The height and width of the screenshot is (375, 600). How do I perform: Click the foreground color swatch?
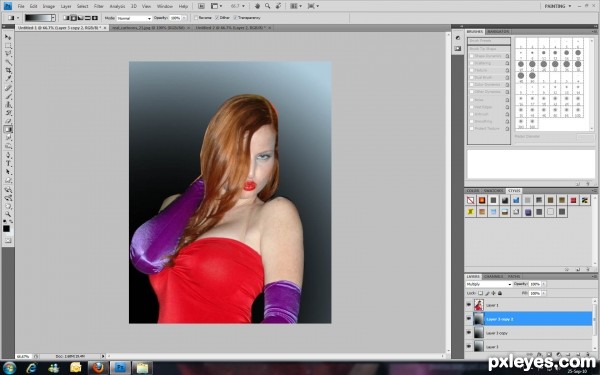click(6, 228)
